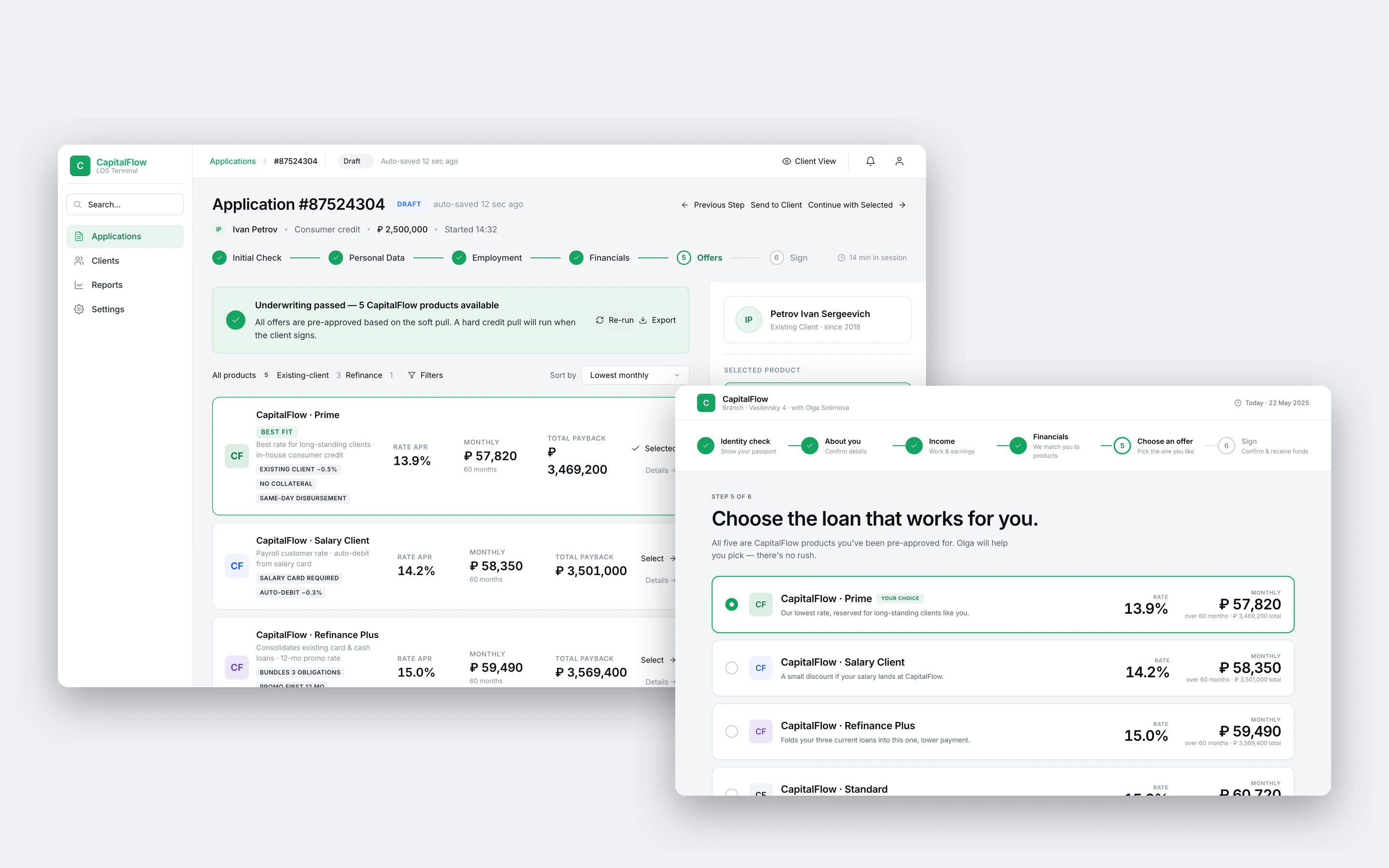This screenshot has width=1389, height=868.
Task: Toggle Client View with the eye icon
Action: (x=809, y=162)
